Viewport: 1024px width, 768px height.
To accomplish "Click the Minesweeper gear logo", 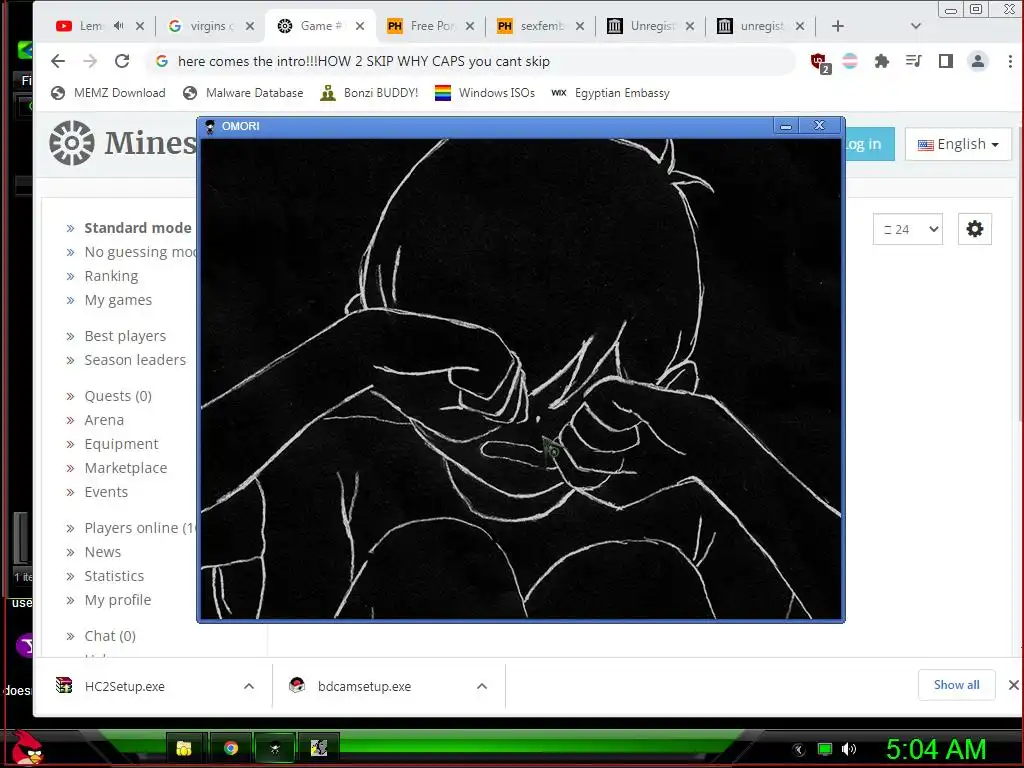I will (x=72, y=143).
